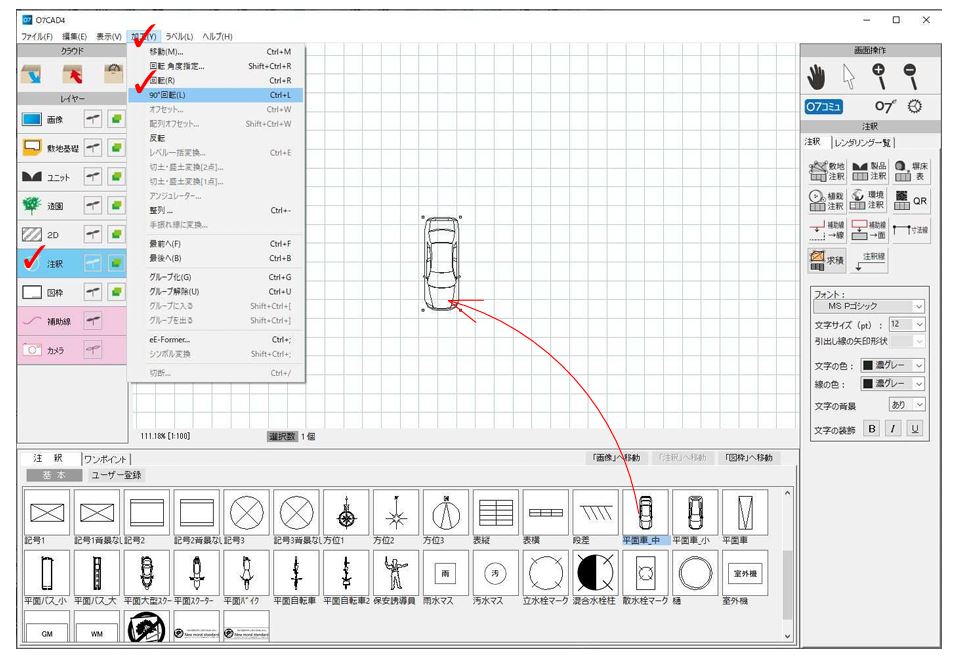This screenshot has width=967, height=660.
Task: Insert QR code annotation
Action: coord(910,200)
